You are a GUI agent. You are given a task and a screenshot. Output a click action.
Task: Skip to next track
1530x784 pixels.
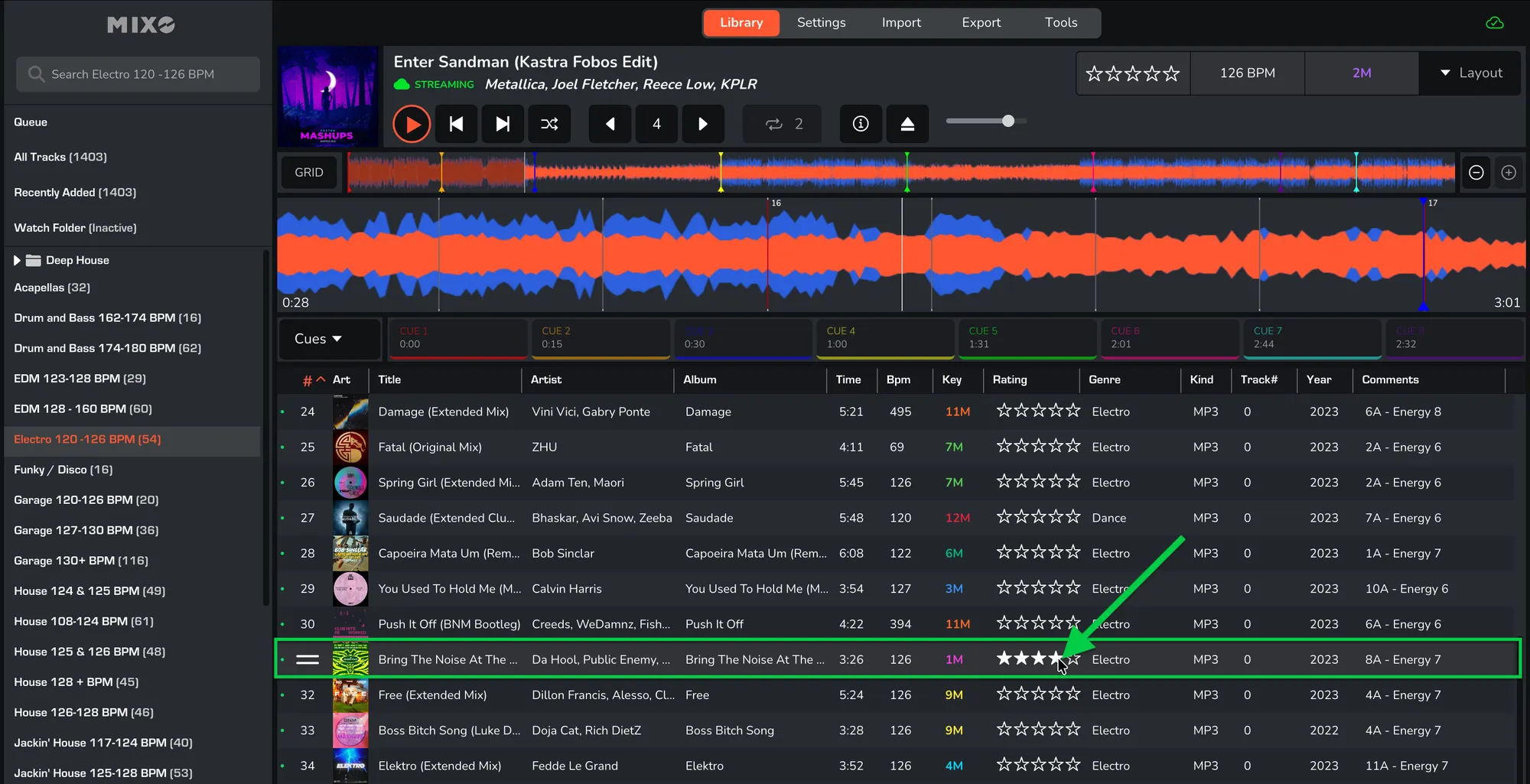pos(503,124)
